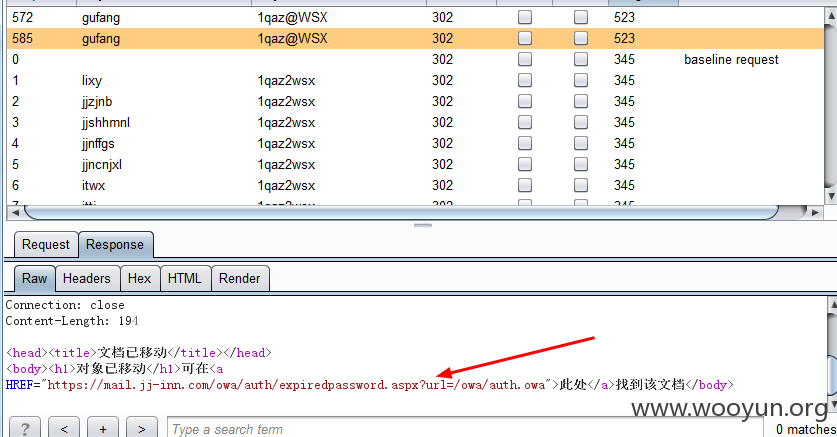
Task: Switch to the Request tab
Action: point(46,244)
